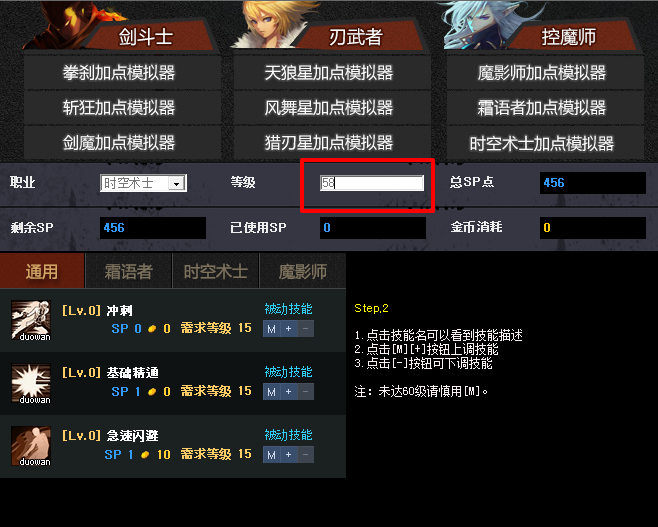Select the 通用 tab
658x527 pixels.
(x=42, y=271)
